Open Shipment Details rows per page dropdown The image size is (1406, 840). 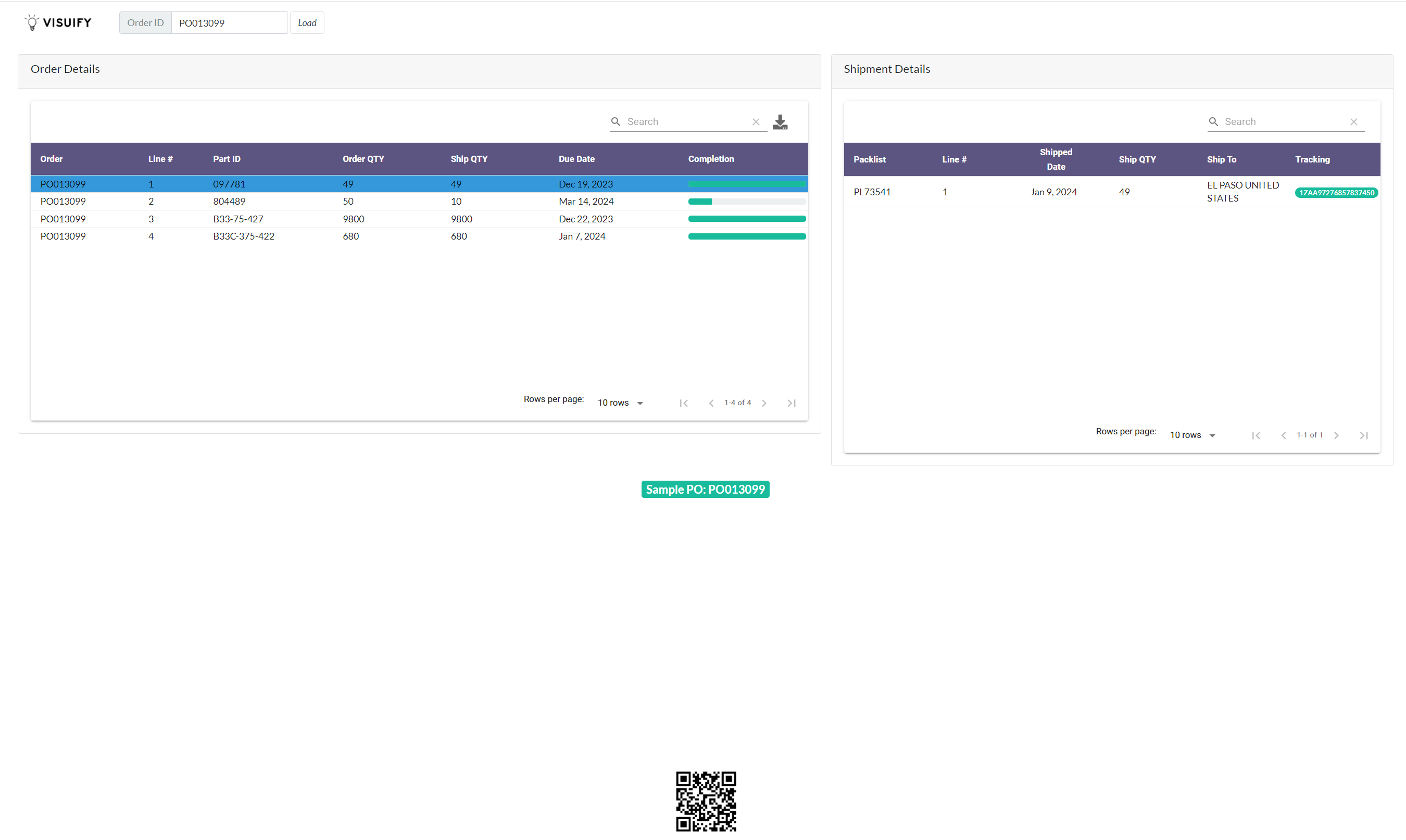coord(1192,435)
